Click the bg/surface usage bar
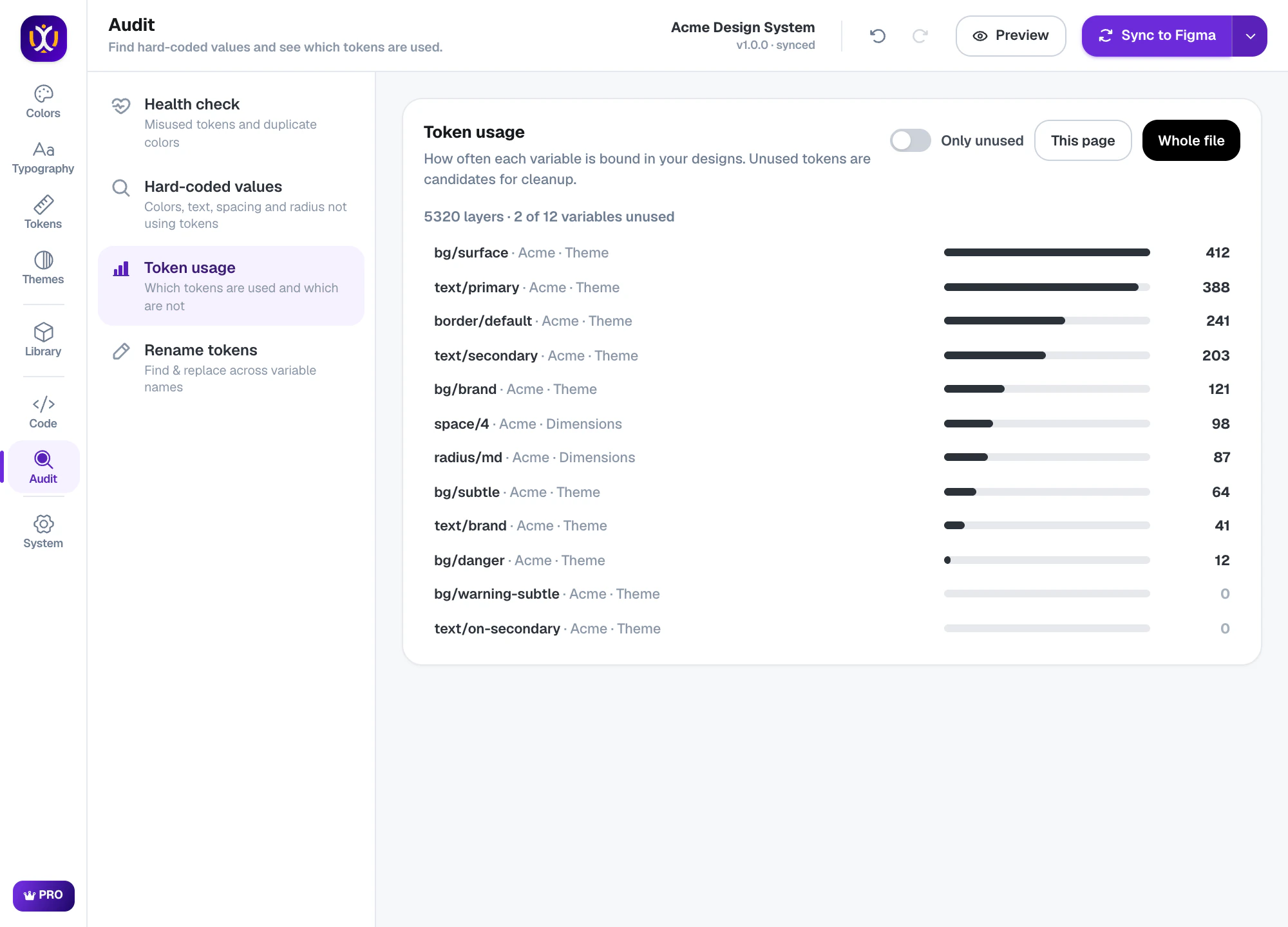1288x927 pixels. [1047, 252]
